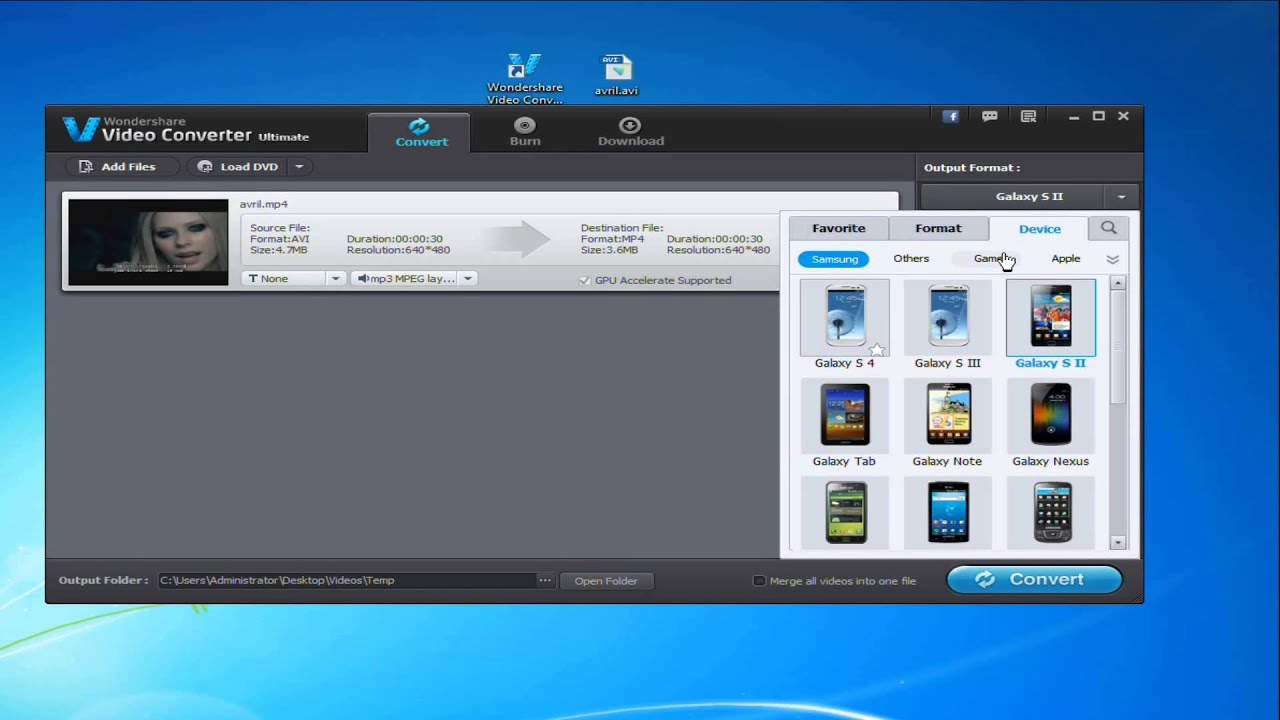Switch to the Burn tab
Viewport: 1280px width, 720px height.
[525, 132]
